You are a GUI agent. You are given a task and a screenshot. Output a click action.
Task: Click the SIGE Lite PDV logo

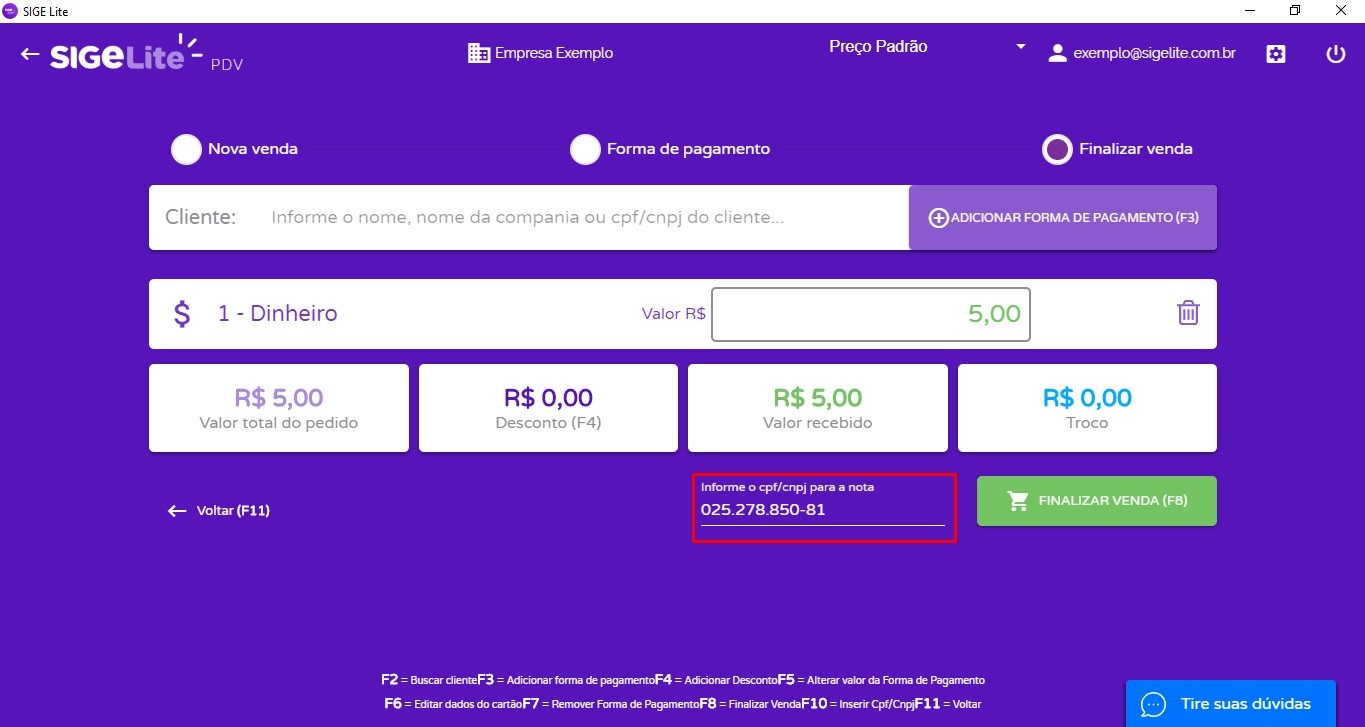point(115,55)
